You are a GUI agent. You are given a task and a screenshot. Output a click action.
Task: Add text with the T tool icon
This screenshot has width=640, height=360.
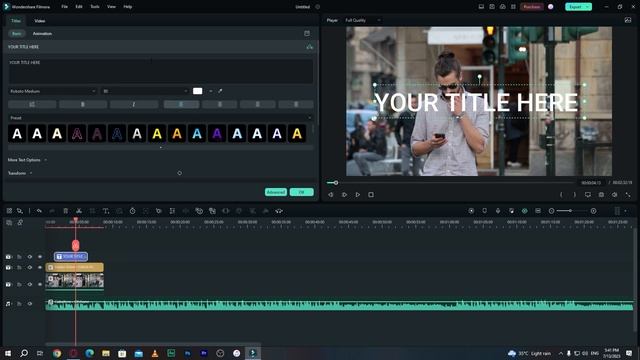106,211
